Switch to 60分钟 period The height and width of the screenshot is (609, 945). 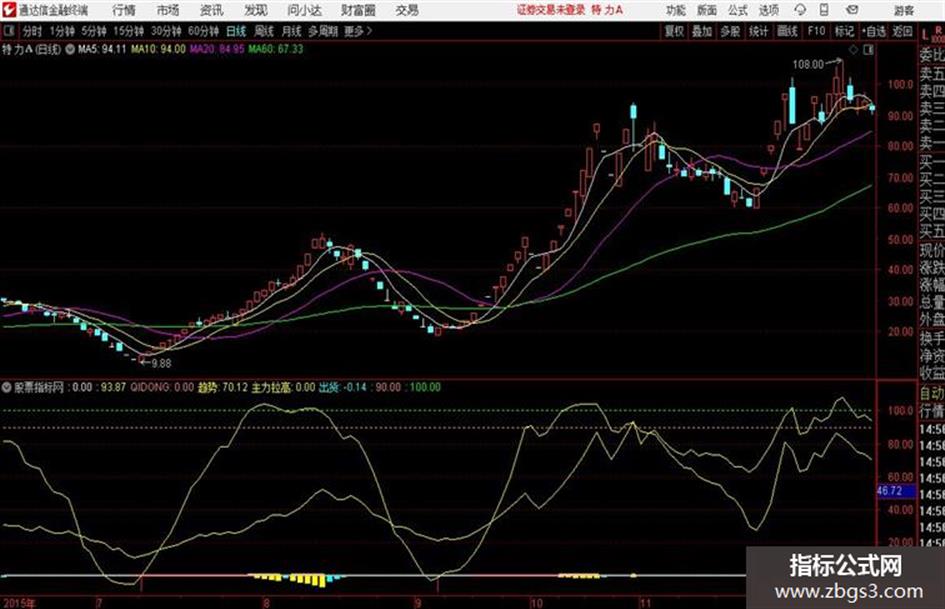203,31
